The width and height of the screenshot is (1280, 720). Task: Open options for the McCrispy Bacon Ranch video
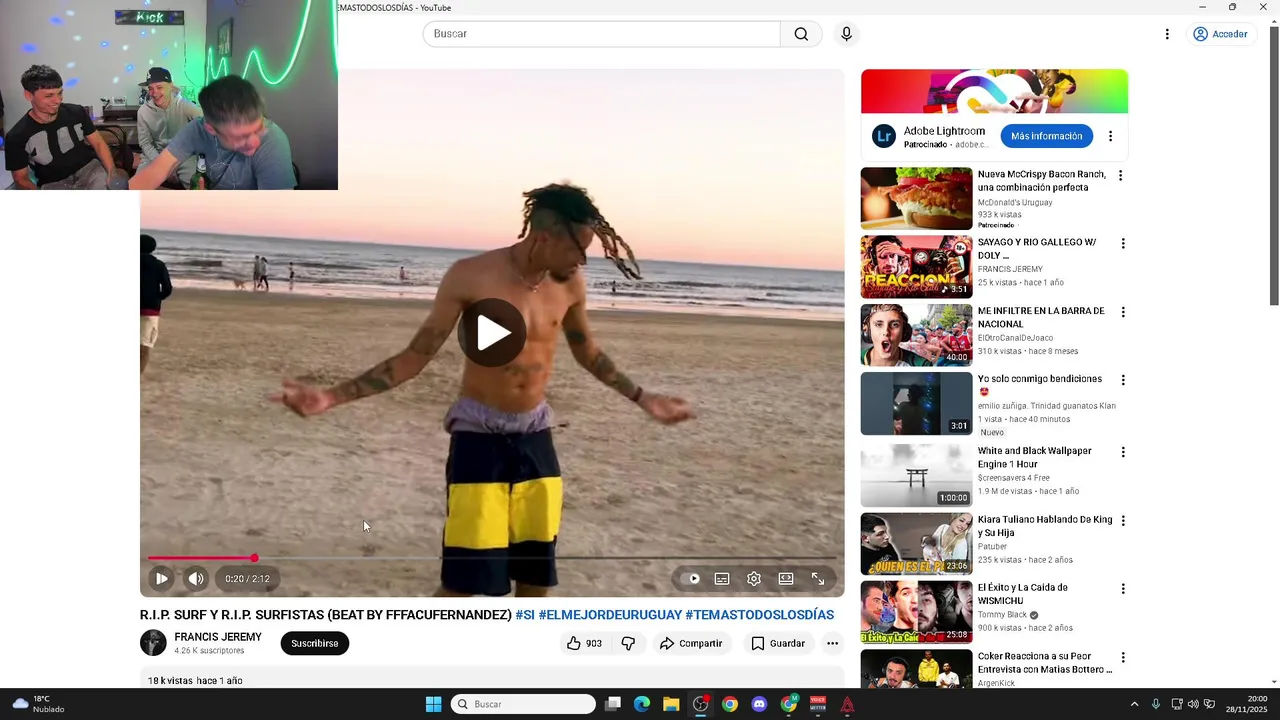[1120, 175]
